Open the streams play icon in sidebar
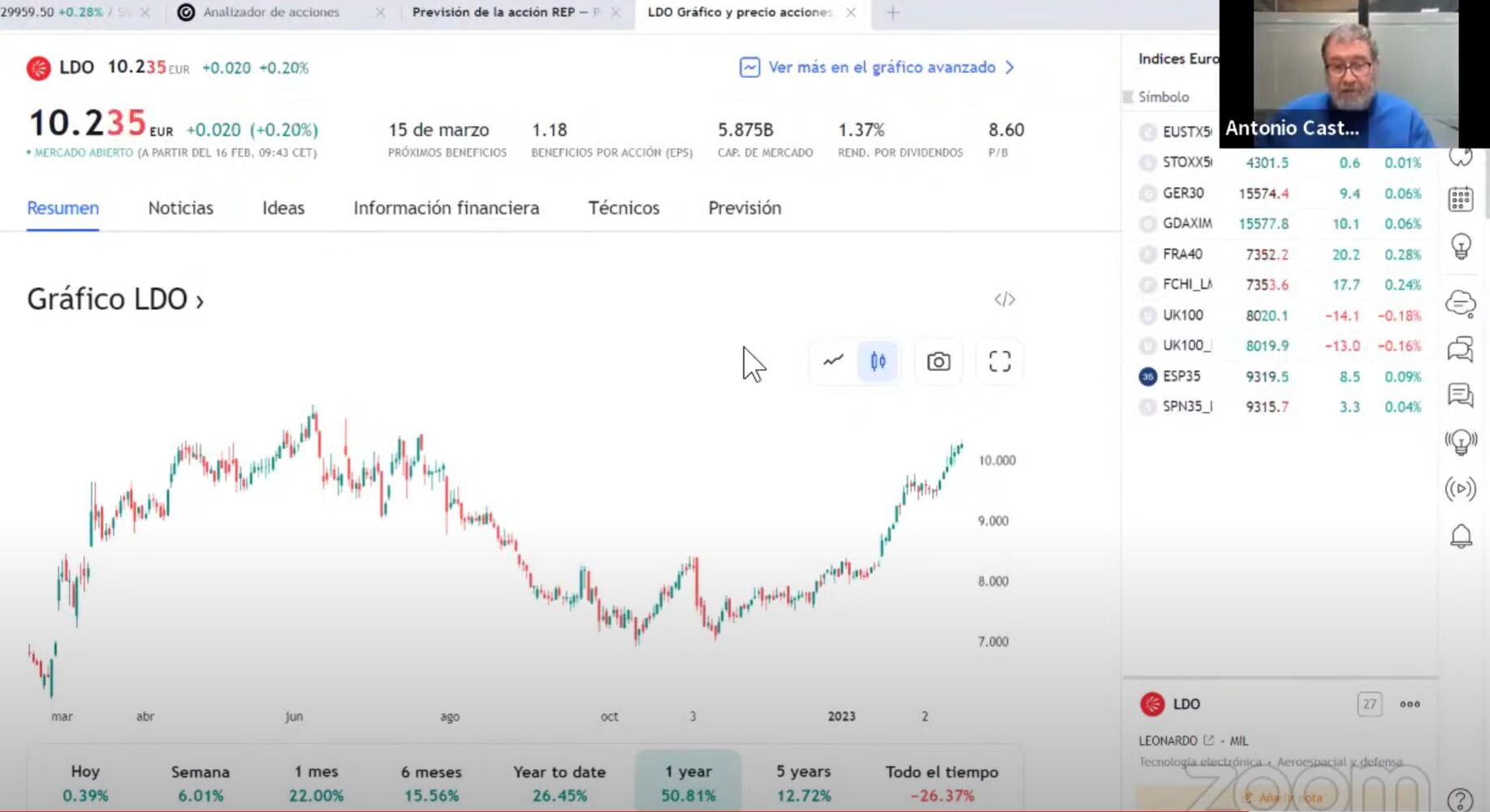Screen dimensions: 1490x812 click(x=1460, y=489)
